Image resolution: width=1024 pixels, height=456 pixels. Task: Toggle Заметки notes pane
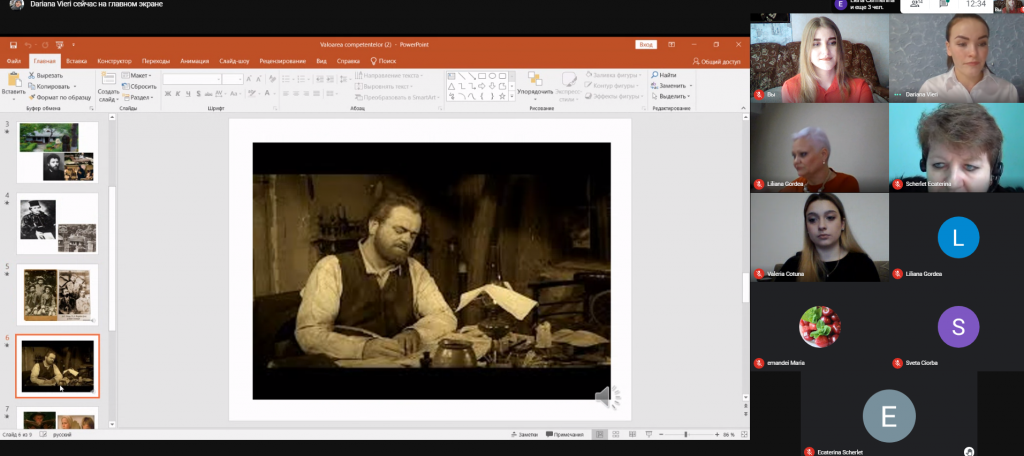pyautogui.click(x=525, y=434)
